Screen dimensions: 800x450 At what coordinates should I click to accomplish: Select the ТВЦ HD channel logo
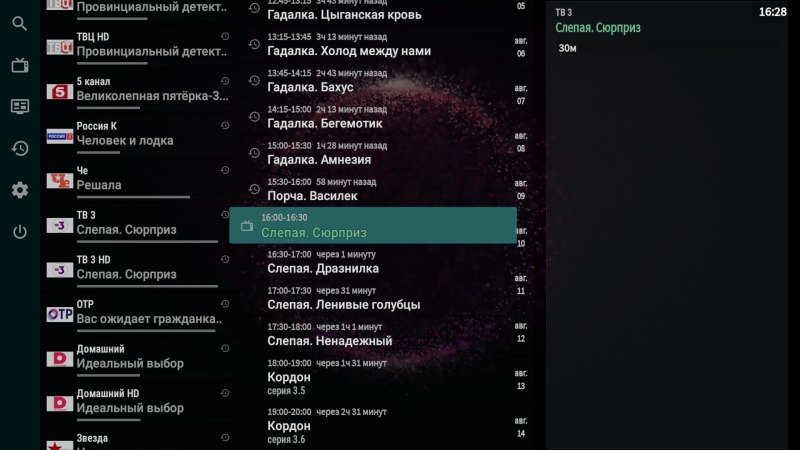coord(60,47)
